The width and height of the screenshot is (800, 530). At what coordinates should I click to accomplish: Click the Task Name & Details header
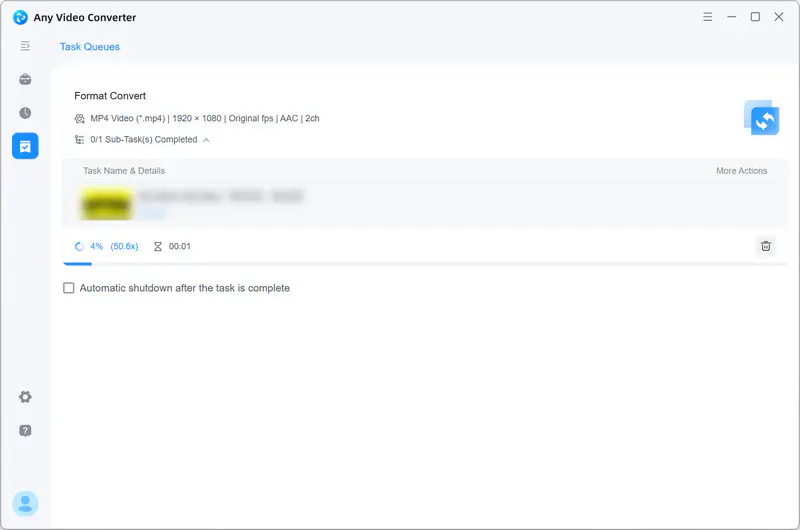coord(124,171)
